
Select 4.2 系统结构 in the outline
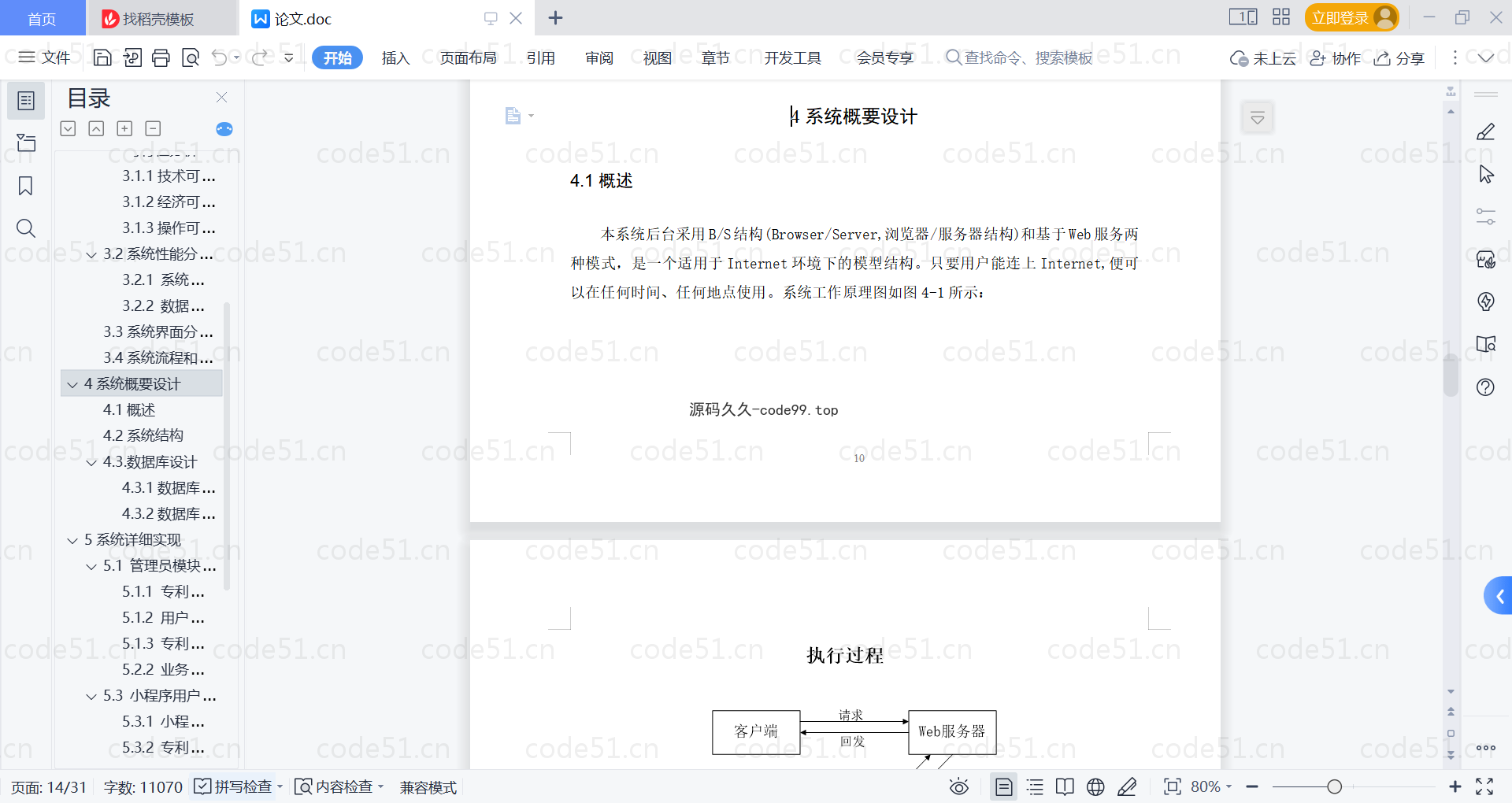point(143,435)
